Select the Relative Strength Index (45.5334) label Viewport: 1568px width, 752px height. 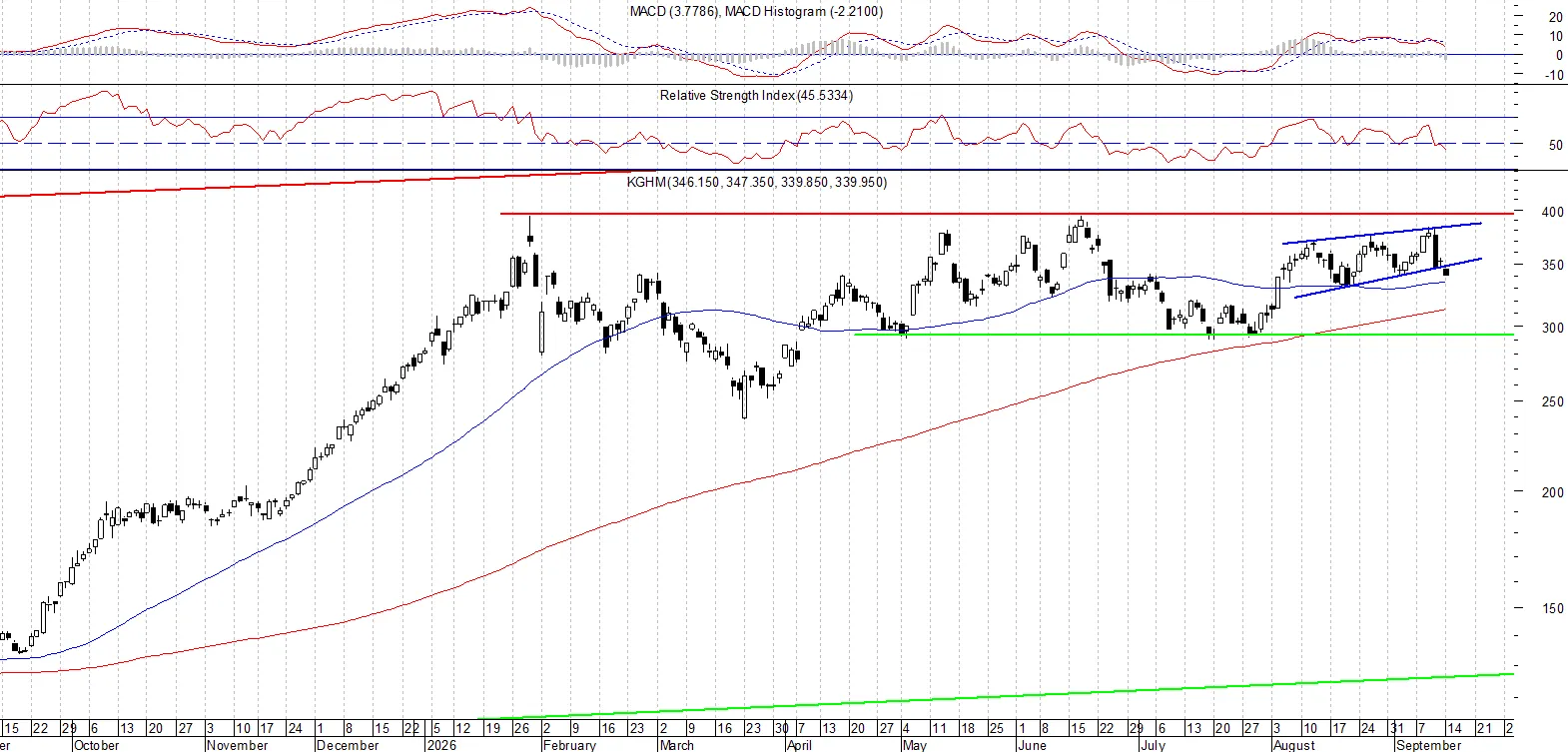(x=756, y=96)
